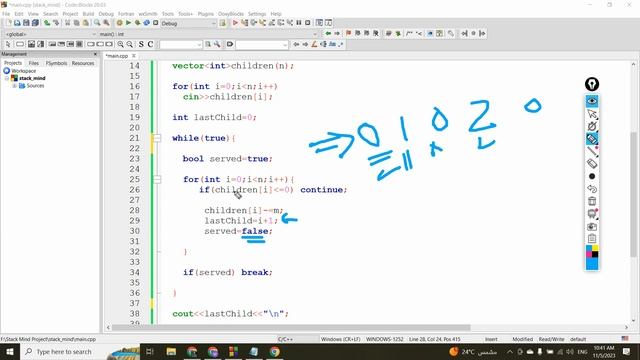Toggle the fold marker at line 25
Image resolution: width=640 pixels, height=360 pixels.
[157, 179]
